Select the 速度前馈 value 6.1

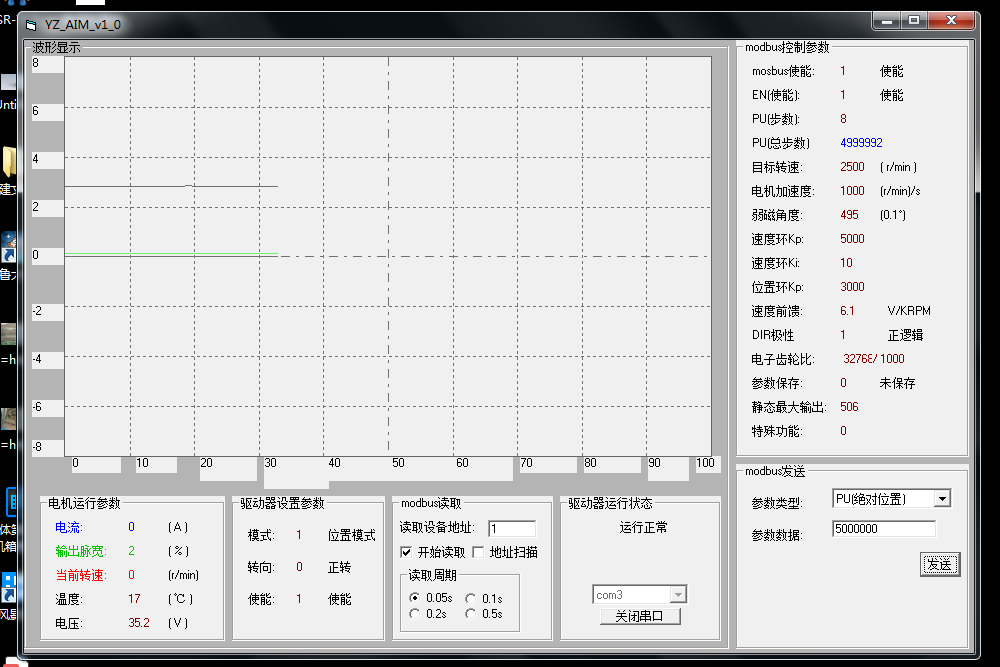tap(847, 311)
